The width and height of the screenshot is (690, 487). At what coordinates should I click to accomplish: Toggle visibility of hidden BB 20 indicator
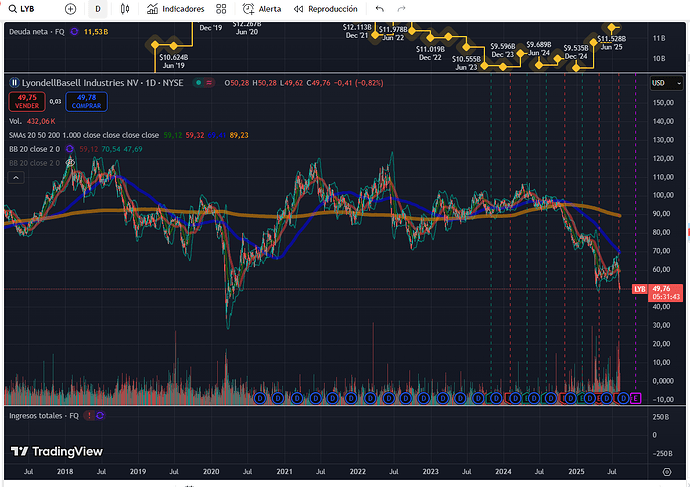click(x=70, y=163)
